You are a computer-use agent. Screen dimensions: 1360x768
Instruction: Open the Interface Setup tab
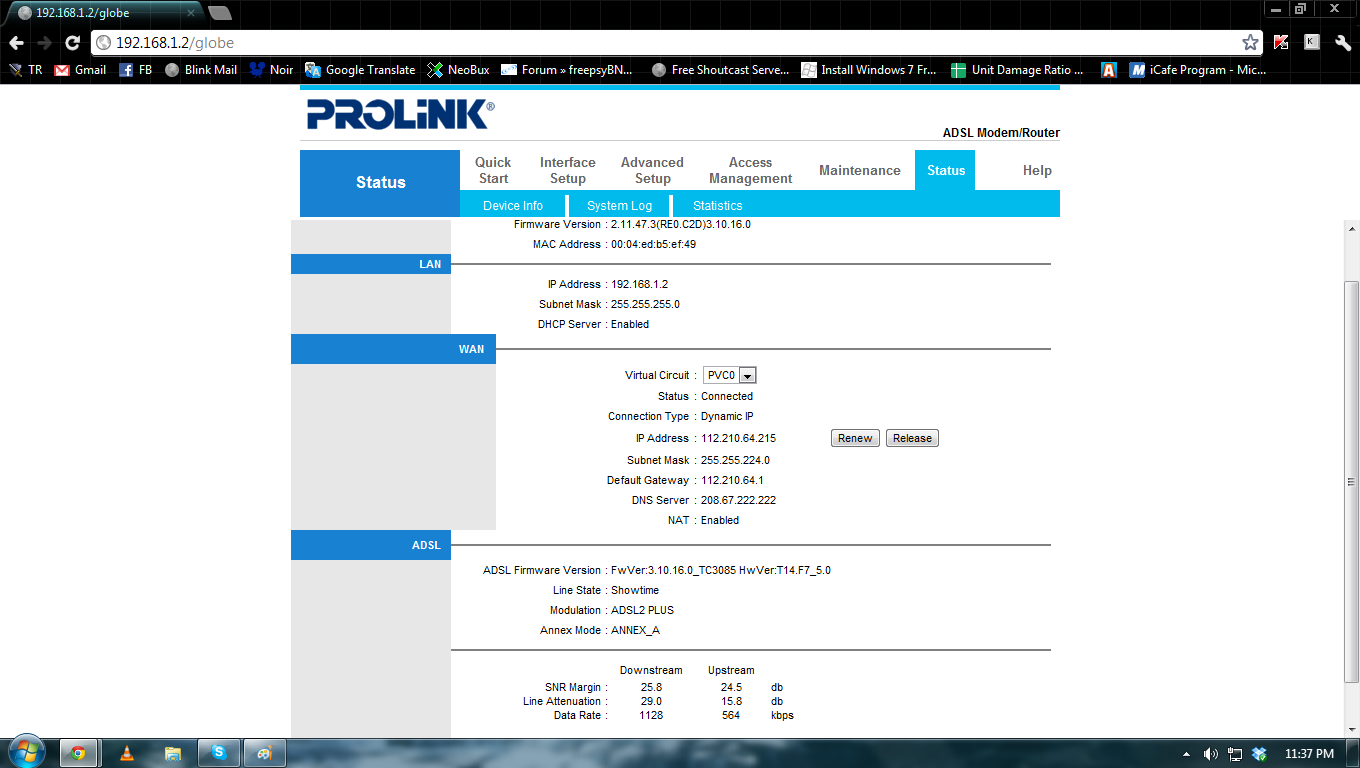567,170
